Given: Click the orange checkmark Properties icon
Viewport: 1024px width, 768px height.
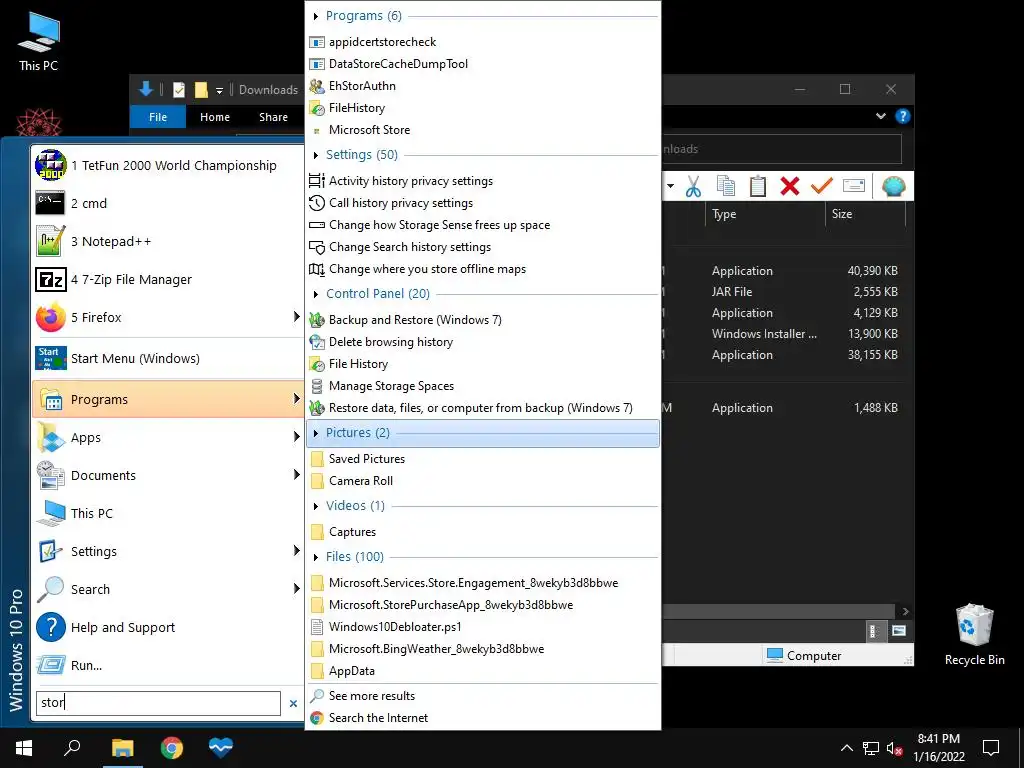Looking at the screenshot, I should coord(822,187).
